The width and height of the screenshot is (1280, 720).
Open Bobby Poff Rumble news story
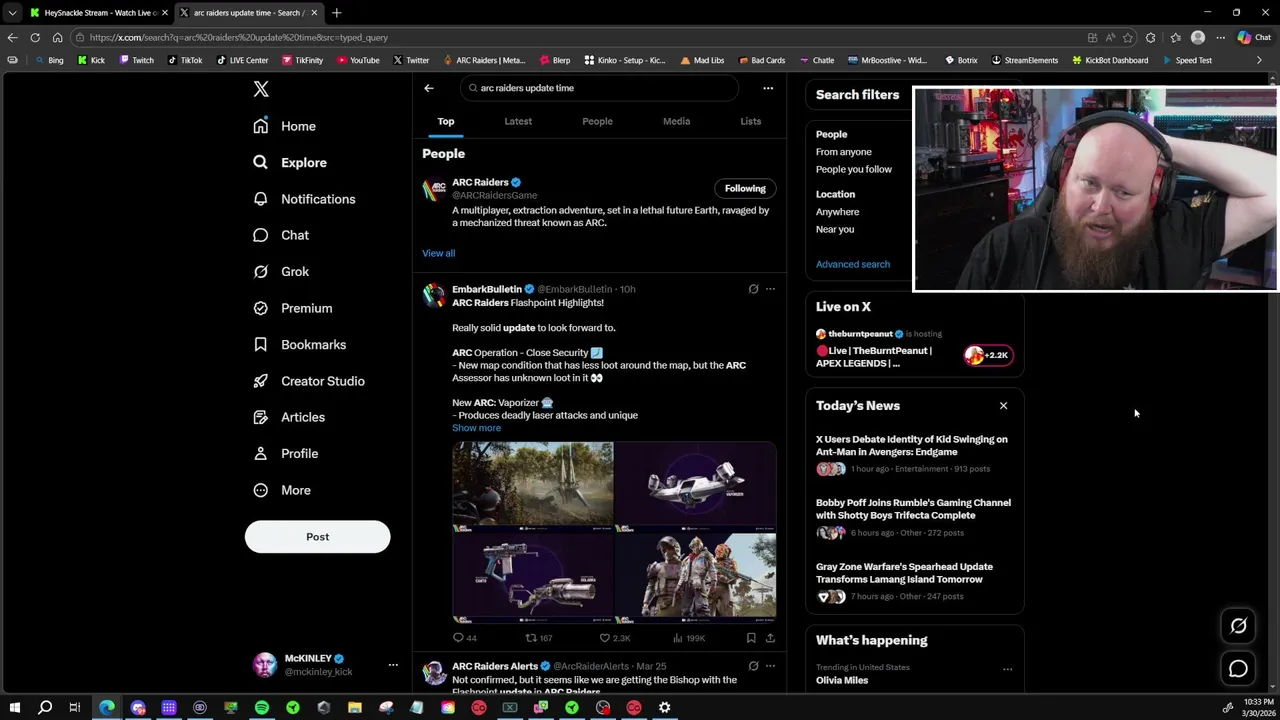tap(914, 520)
